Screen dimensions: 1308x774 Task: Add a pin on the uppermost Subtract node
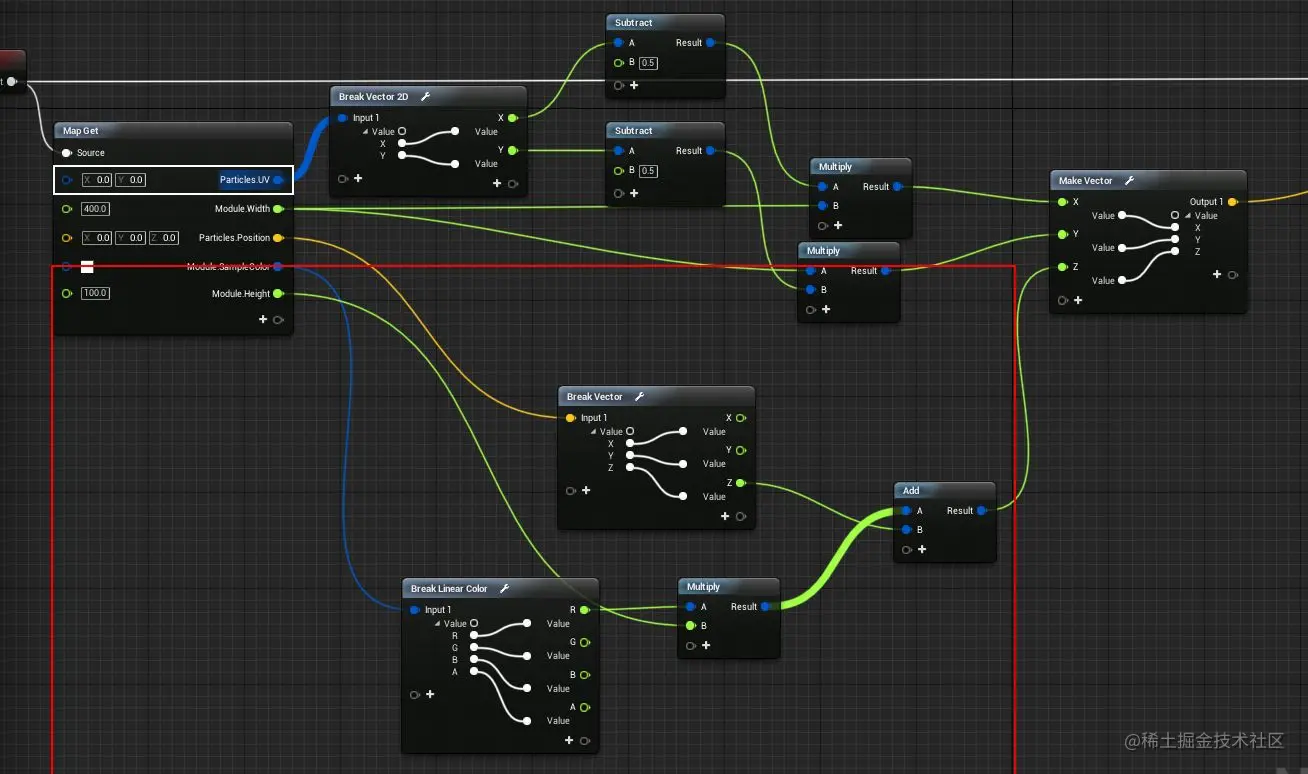click(634, 86)
